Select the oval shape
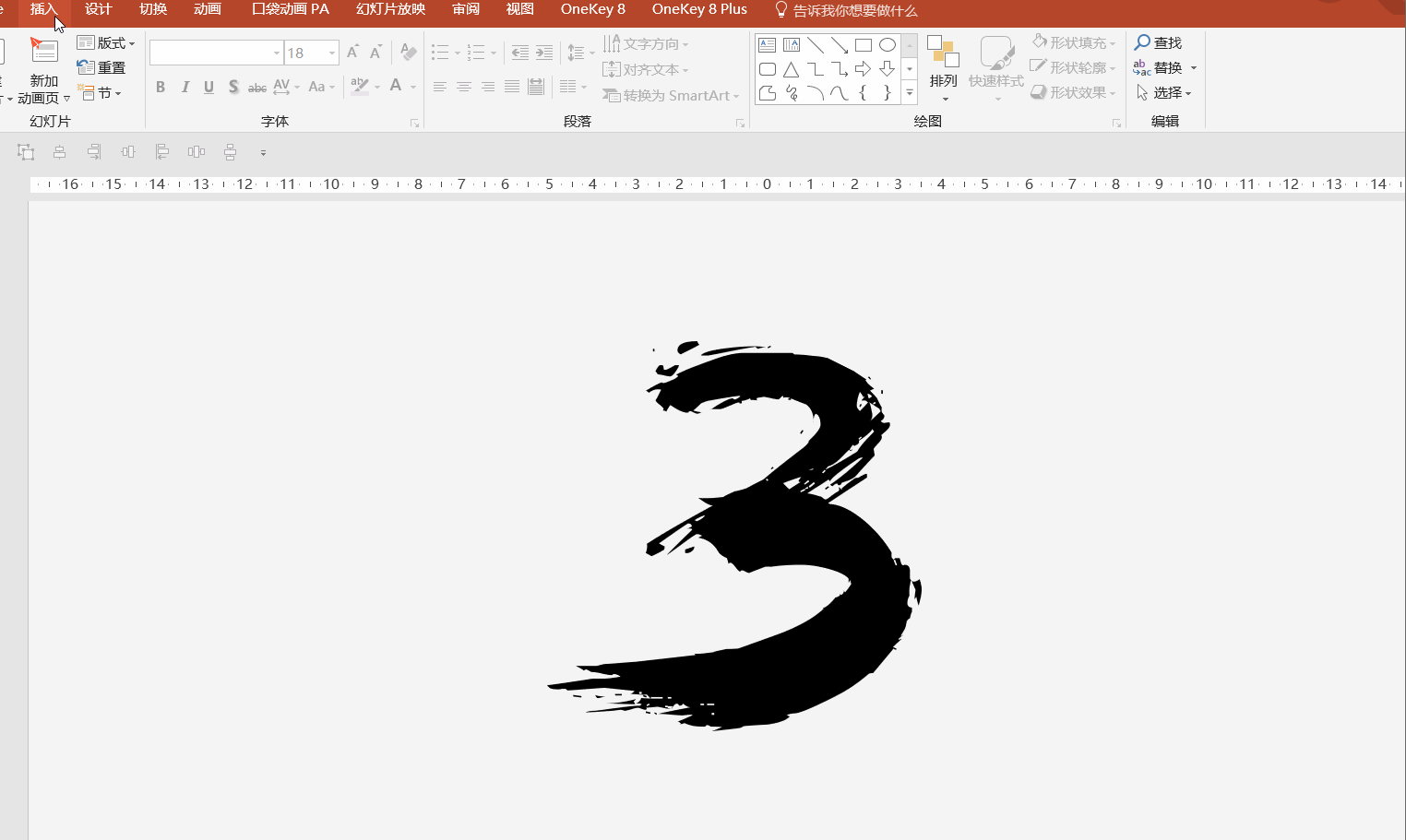This screenshot has height=840, width=1406. (x=888, y=44)
